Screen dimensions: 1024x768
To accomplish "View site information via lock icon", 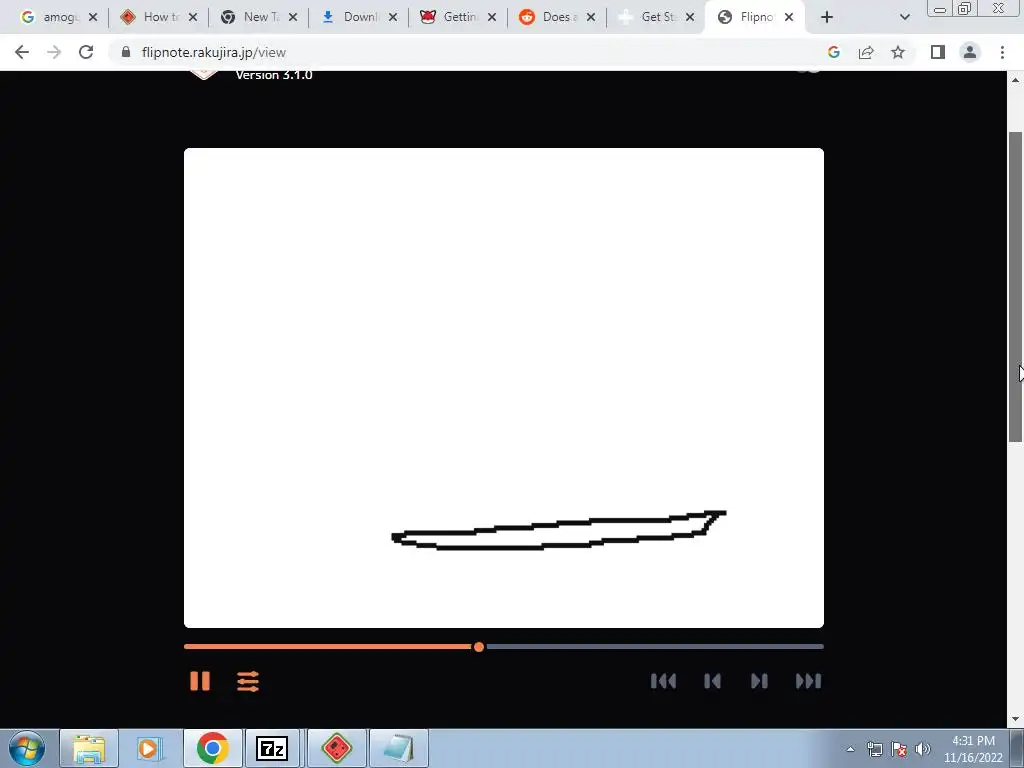I will coord(126,52).
